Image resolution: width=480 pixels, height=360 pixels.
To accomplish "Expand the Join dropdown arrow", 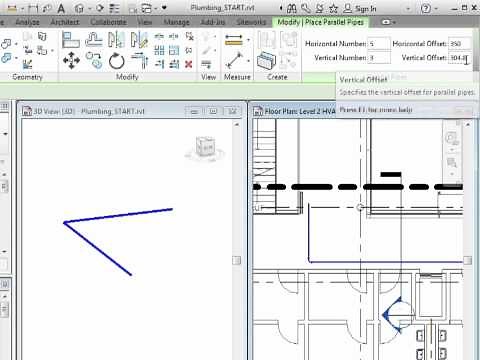I will coord(16,58).
